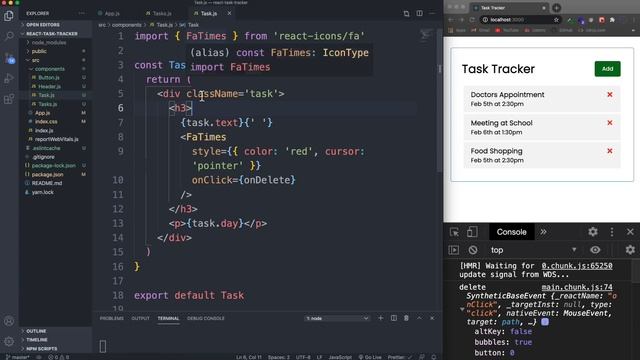This screenshot has height=360, width=640.
Task: Delete the Meeting at School task
Action: (610, 123)
